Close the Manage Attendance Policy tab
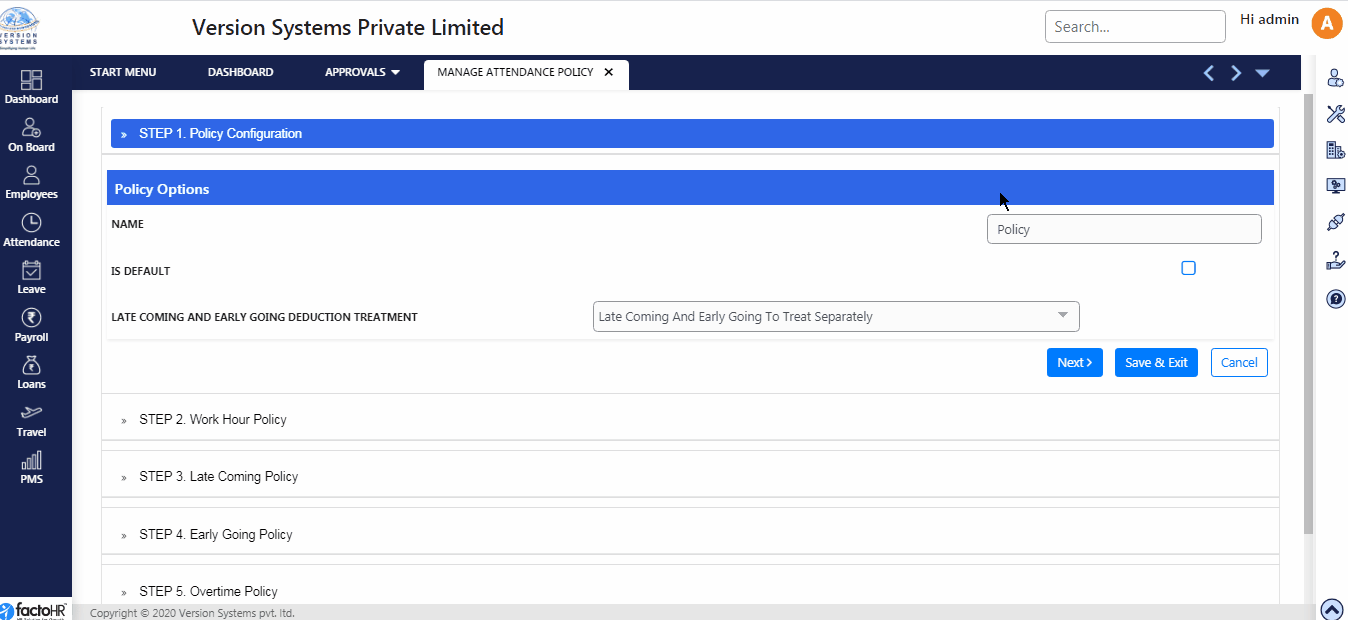Image resolution: width=1348 pixels, height=620 pixels. pos(608,72)
